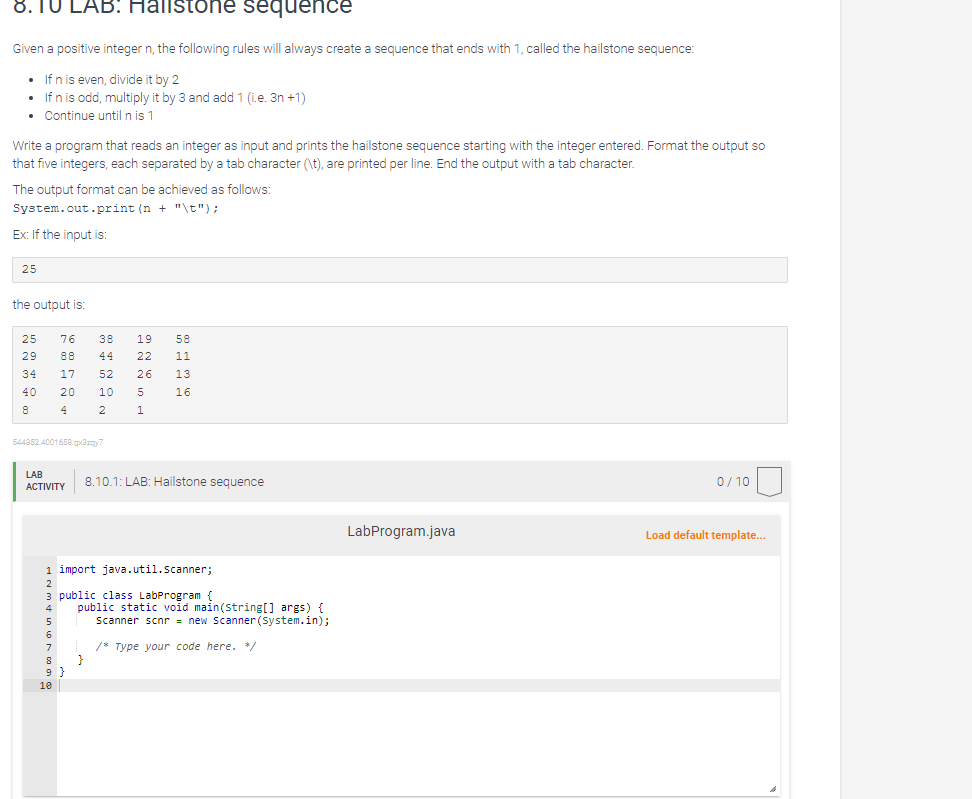Viewport: 972px width, 799px height.
Task: Click the LabProgram.java file tab
Action: (x=401, y=531)
